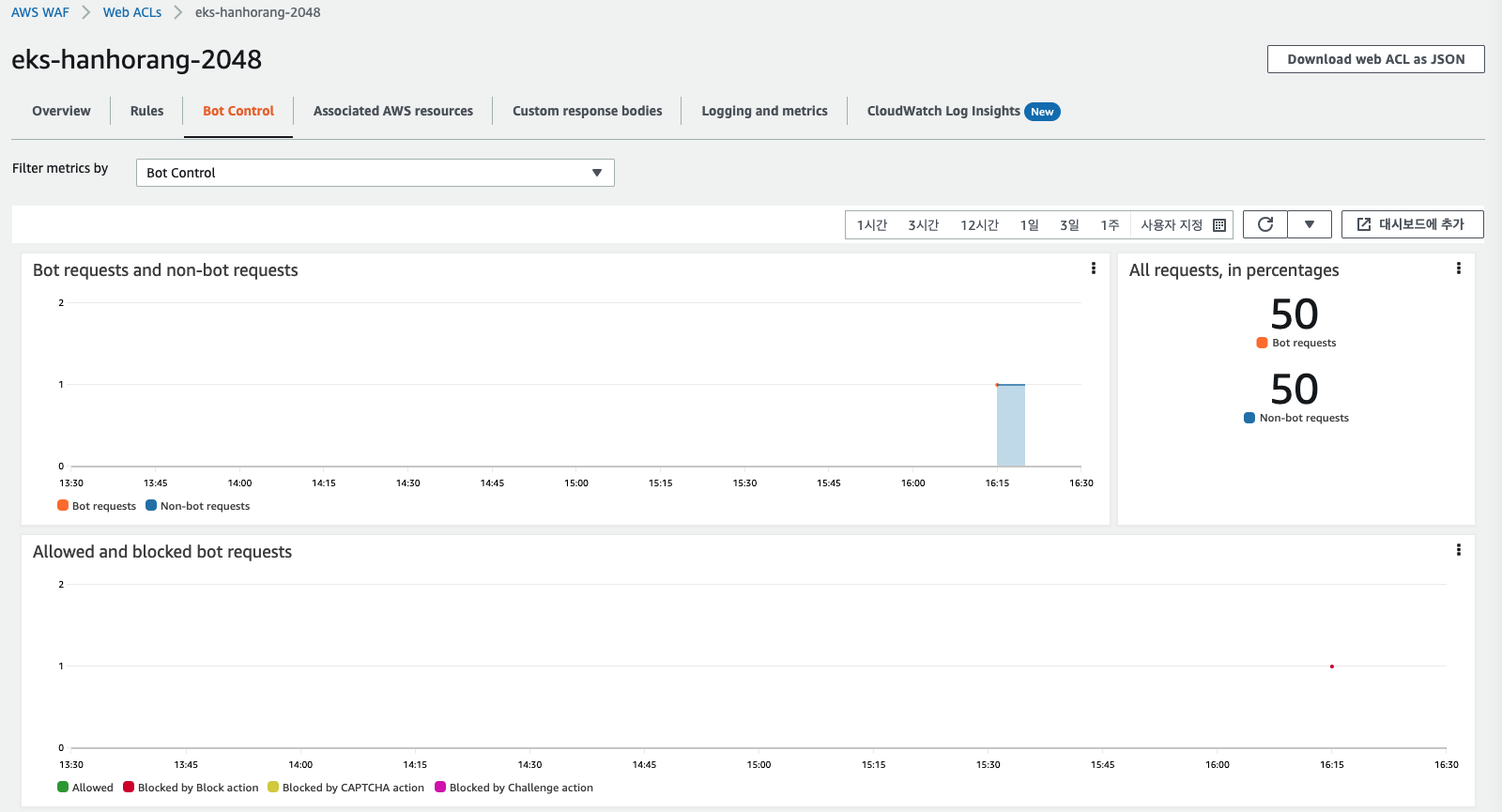Open CloudWatch Log Insights tab
The height and width of the screenshot is (812, 1502).
coord(943,111)
